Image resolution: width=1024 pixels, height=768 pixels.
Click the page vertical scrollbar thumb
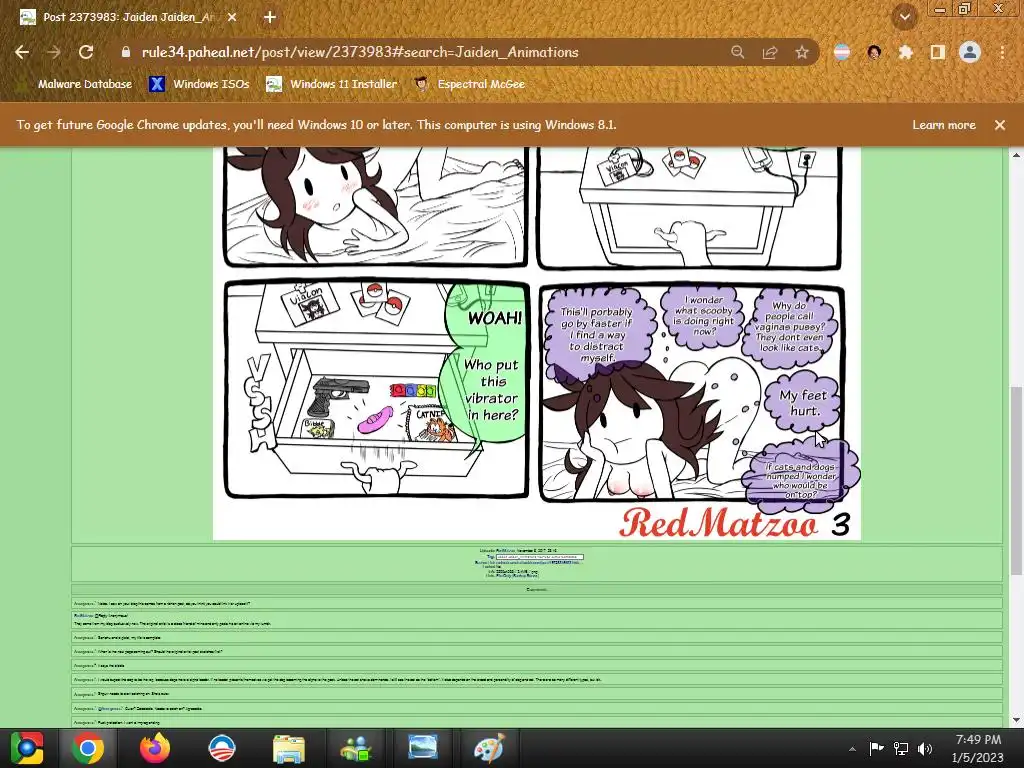1016,480
